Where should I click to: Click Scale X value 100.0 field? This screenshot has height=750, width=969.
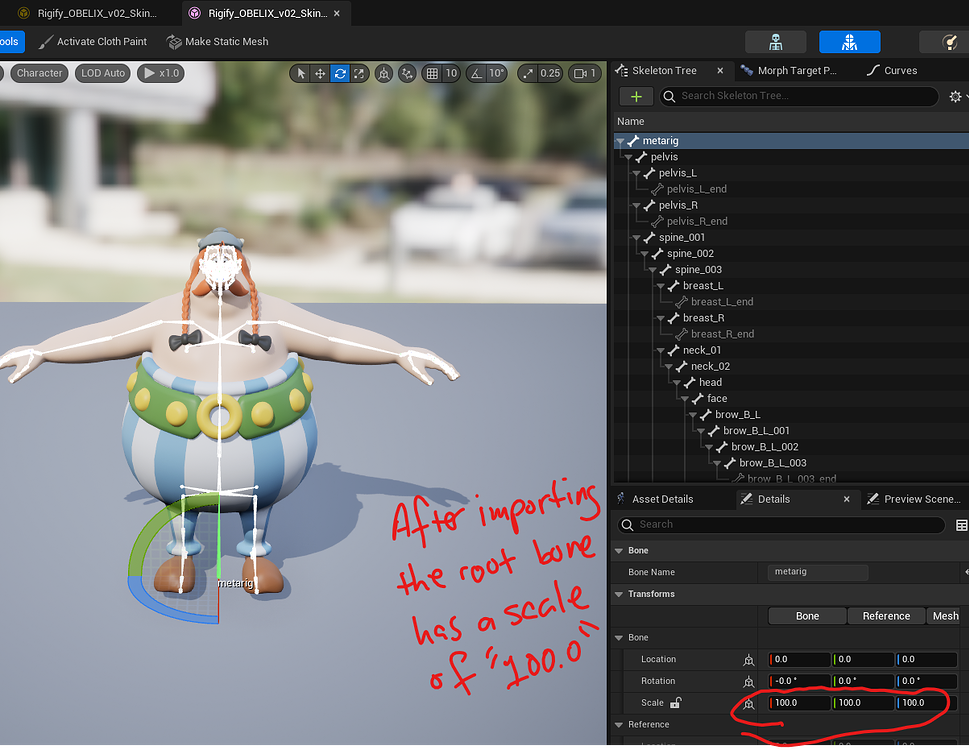[x=800, y=703]
